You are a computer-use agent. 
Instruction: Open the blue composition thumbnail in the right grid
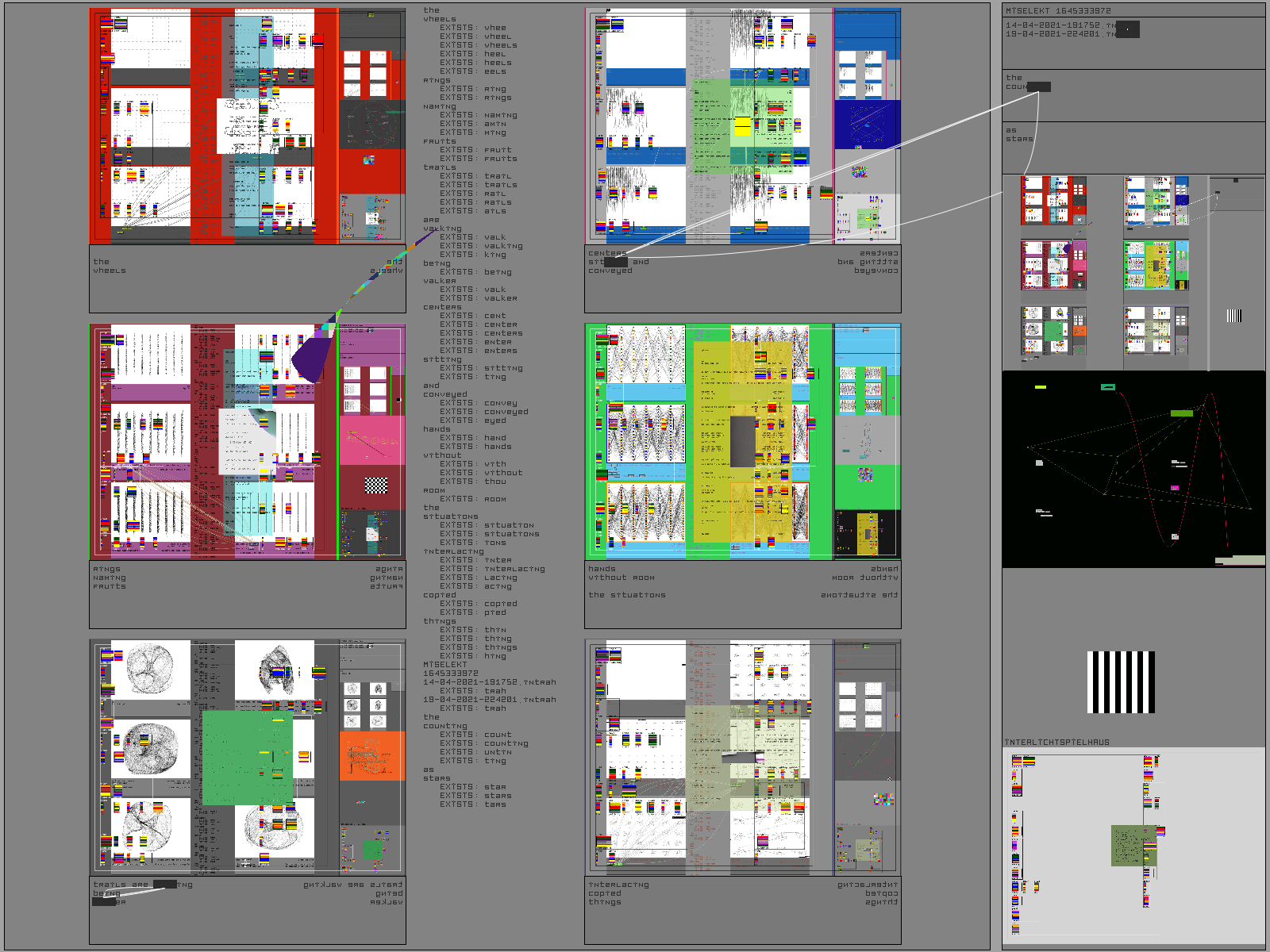[x=1156, y=201]
